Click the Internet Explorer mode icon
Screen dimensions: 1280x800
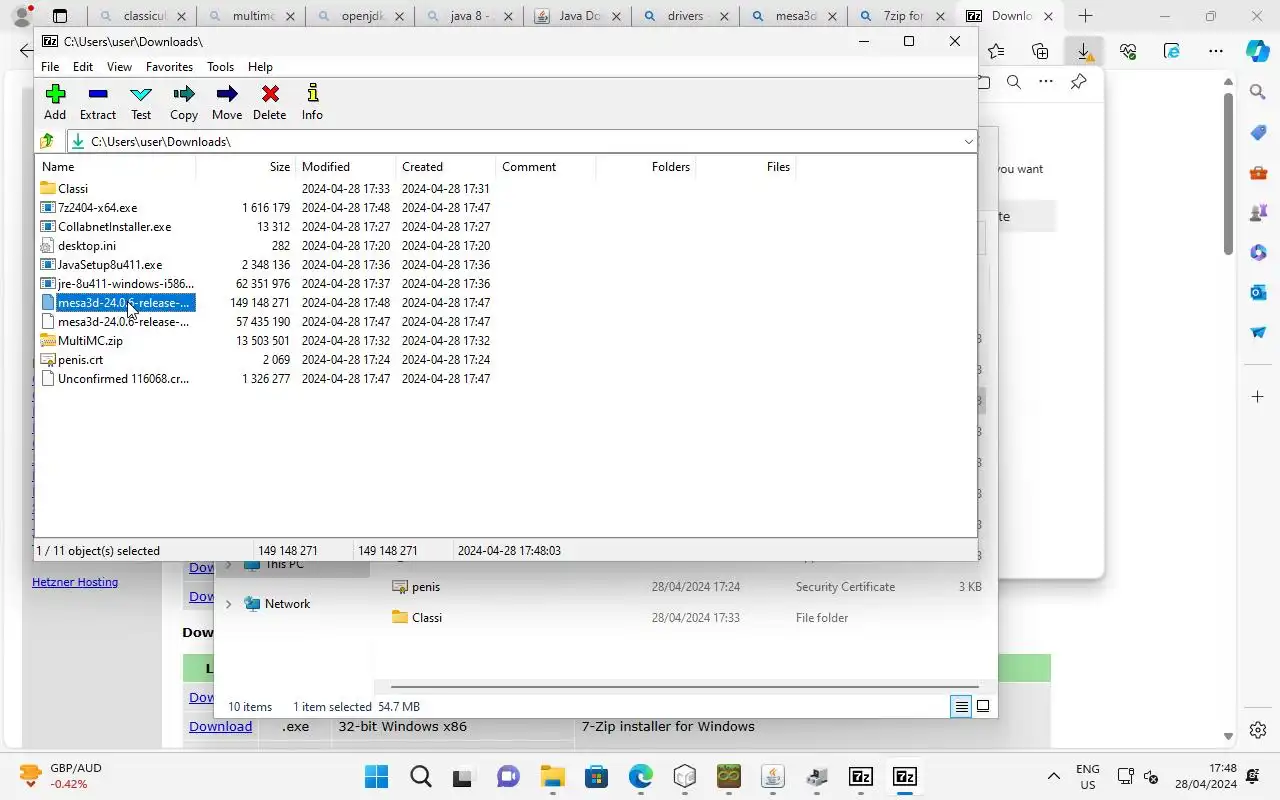pos(1172,51)
